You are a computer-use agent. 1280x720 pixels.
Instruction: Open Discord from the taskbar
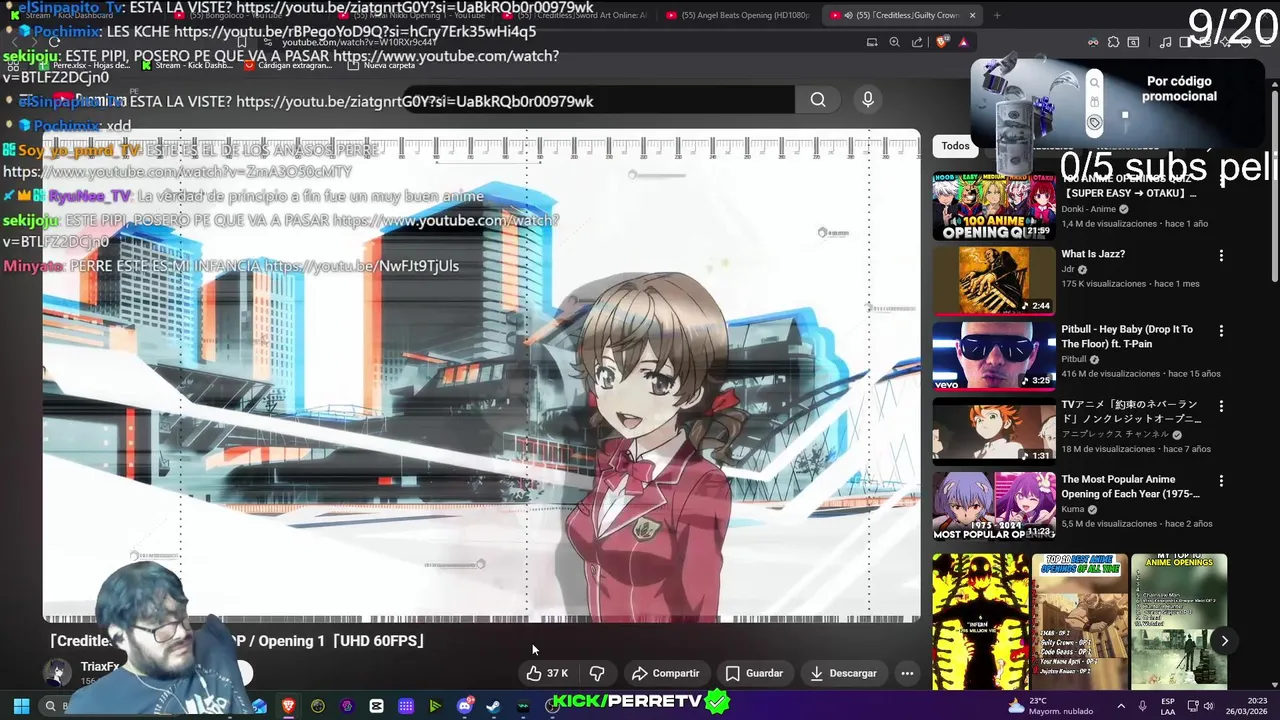pyautogui.click(x=464, y=706)
